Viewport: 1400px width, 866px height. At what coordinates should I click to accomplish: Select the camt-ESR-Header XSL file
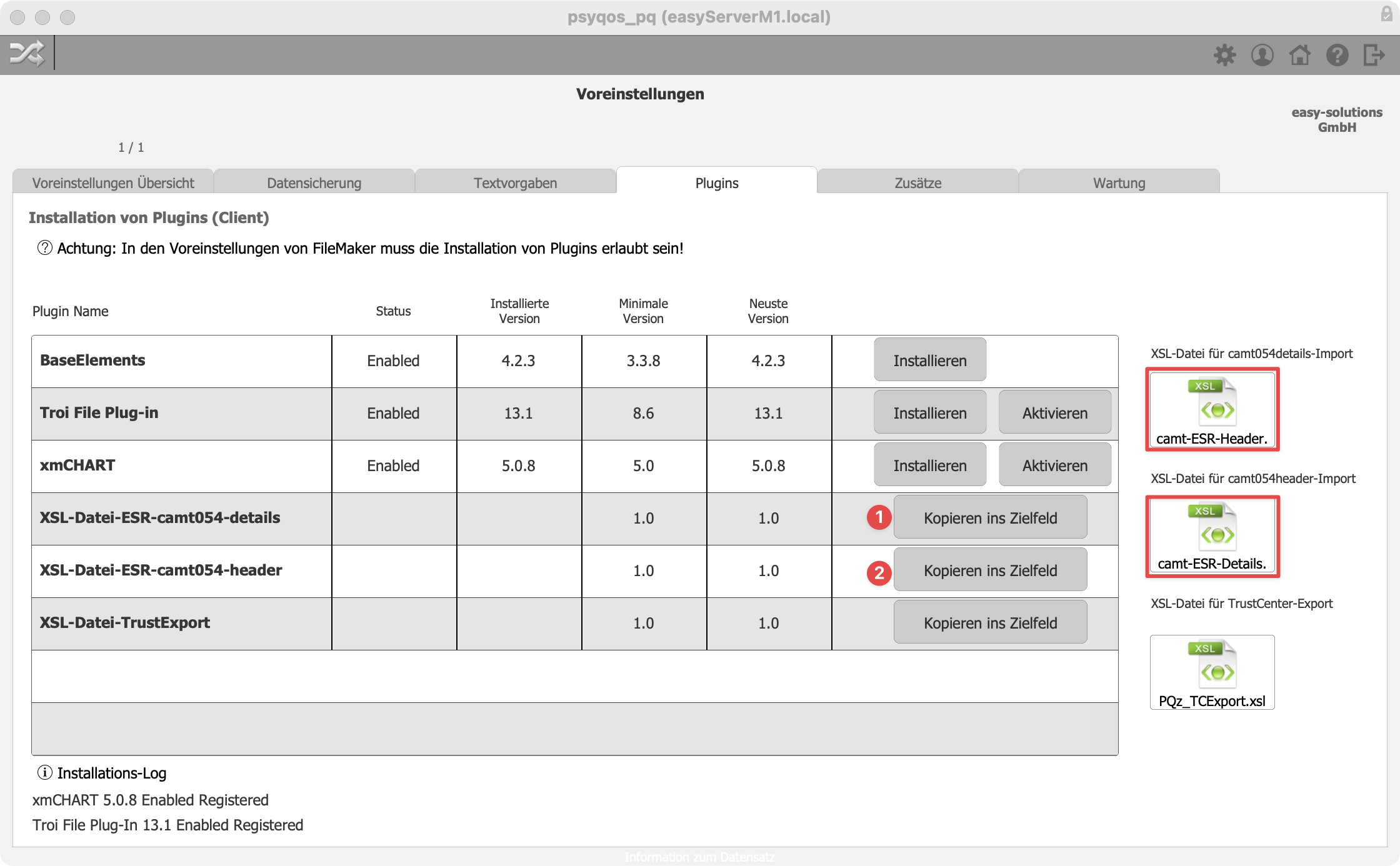[1212, 409]
